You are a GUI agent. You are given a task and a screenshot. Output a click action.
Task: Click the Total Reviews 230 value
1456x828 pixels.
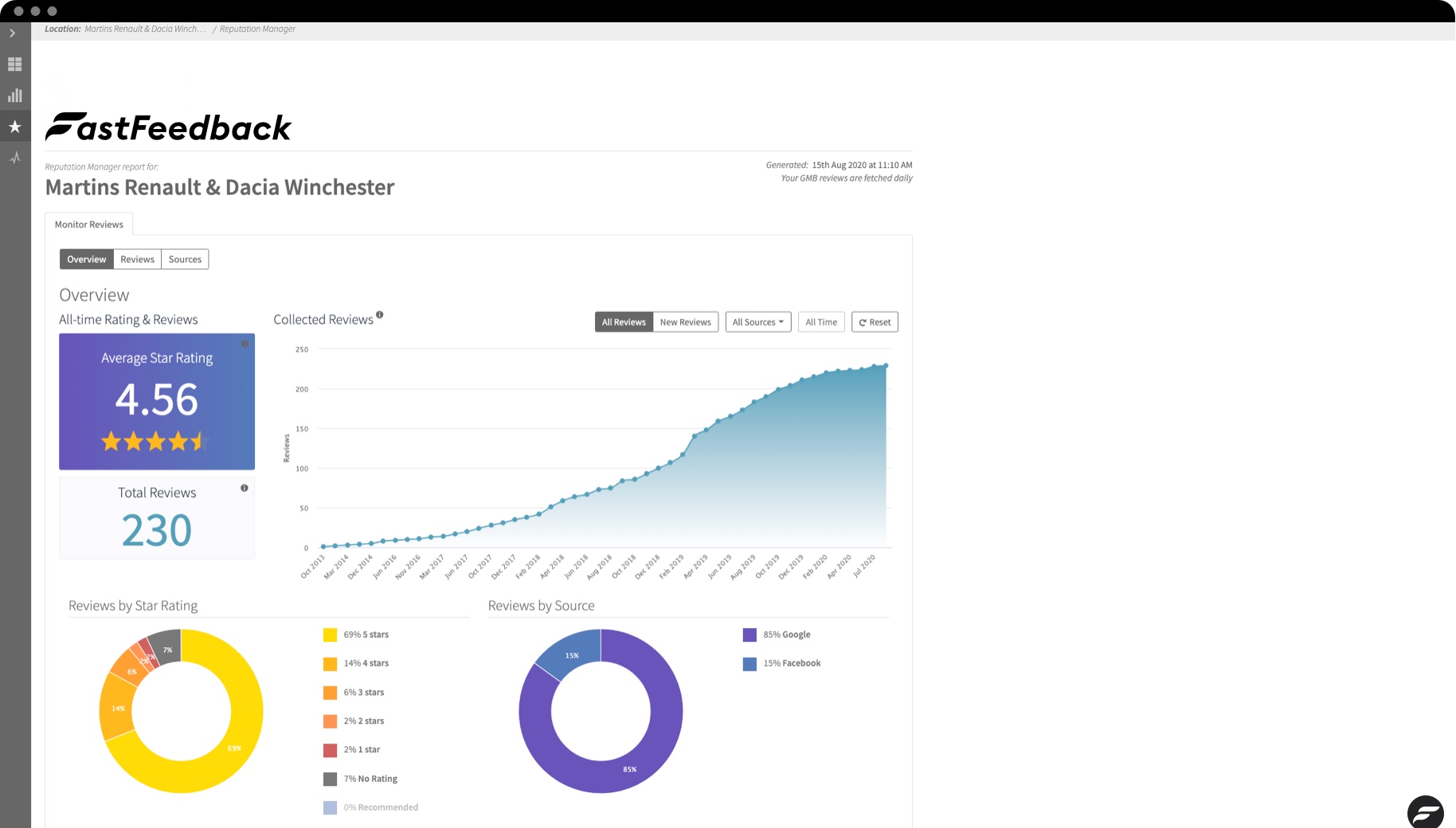click(x=157, y=530)
